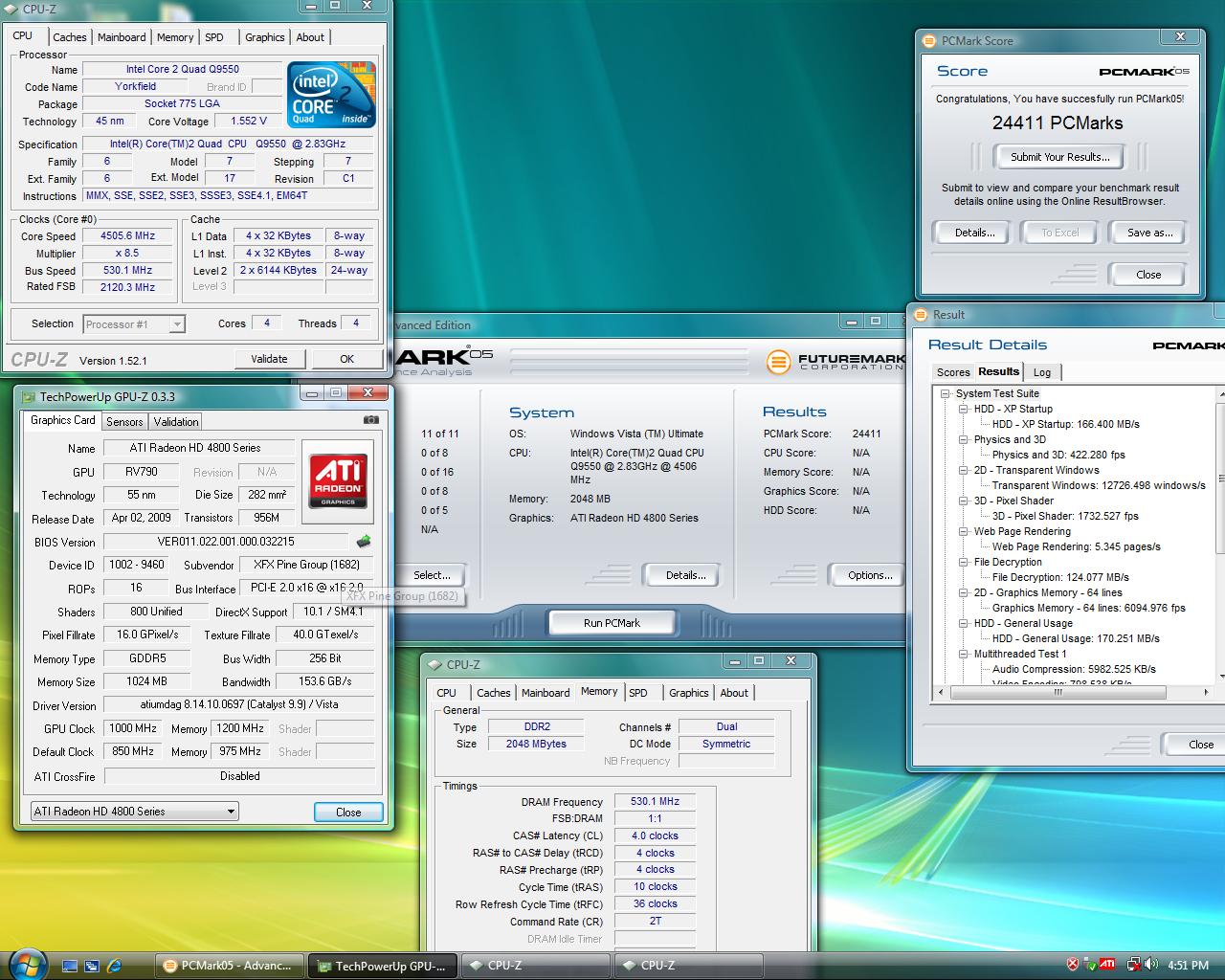Viewport: 1225px width, 980px height.
Task: Open About tab in lower CPU-Z window
Action: [x=734, y=693]
